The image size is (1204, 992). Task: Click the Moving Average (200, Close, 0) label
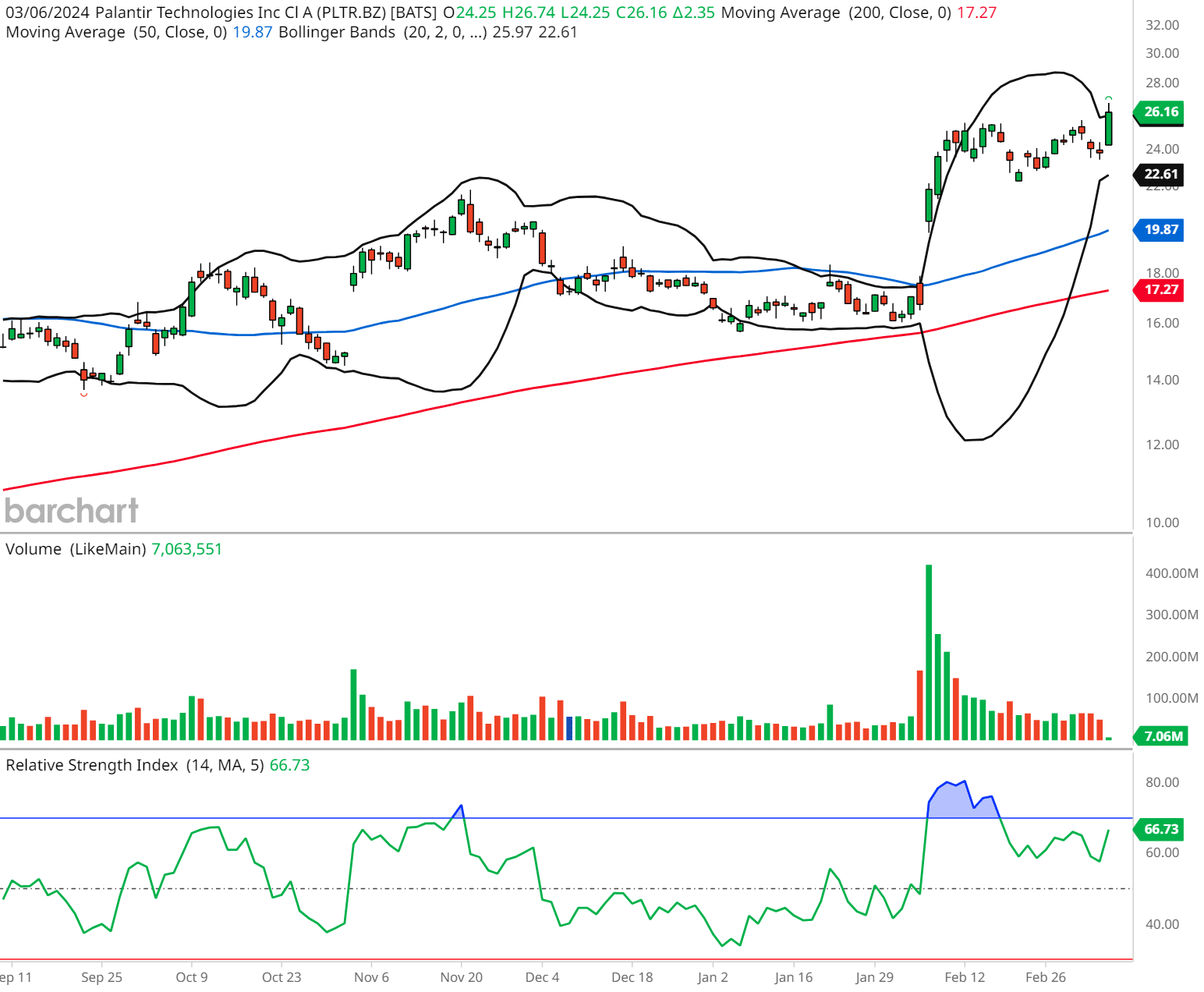click(836, 12)
